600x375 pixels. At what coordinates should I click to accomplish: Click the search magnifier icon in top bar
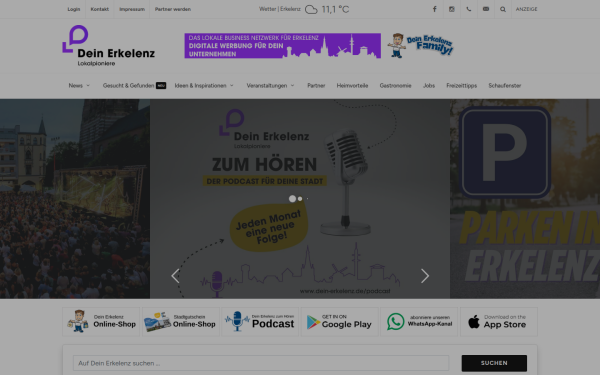pos(503,9)
